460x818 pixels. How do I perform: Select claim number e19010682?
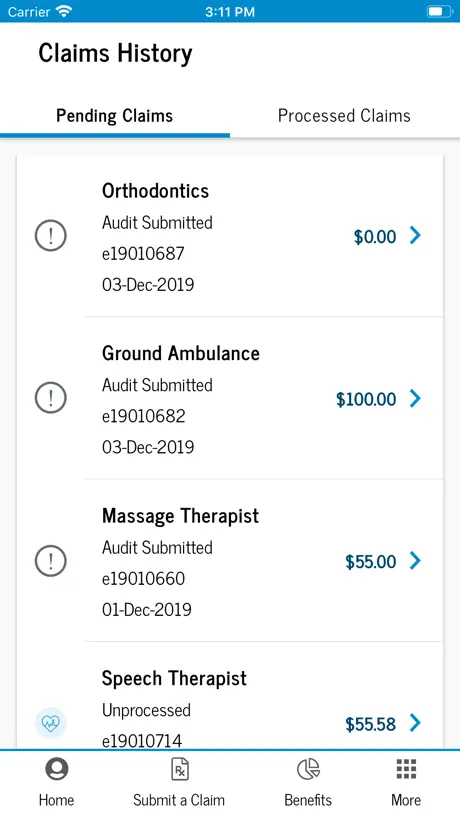point(143,416)
